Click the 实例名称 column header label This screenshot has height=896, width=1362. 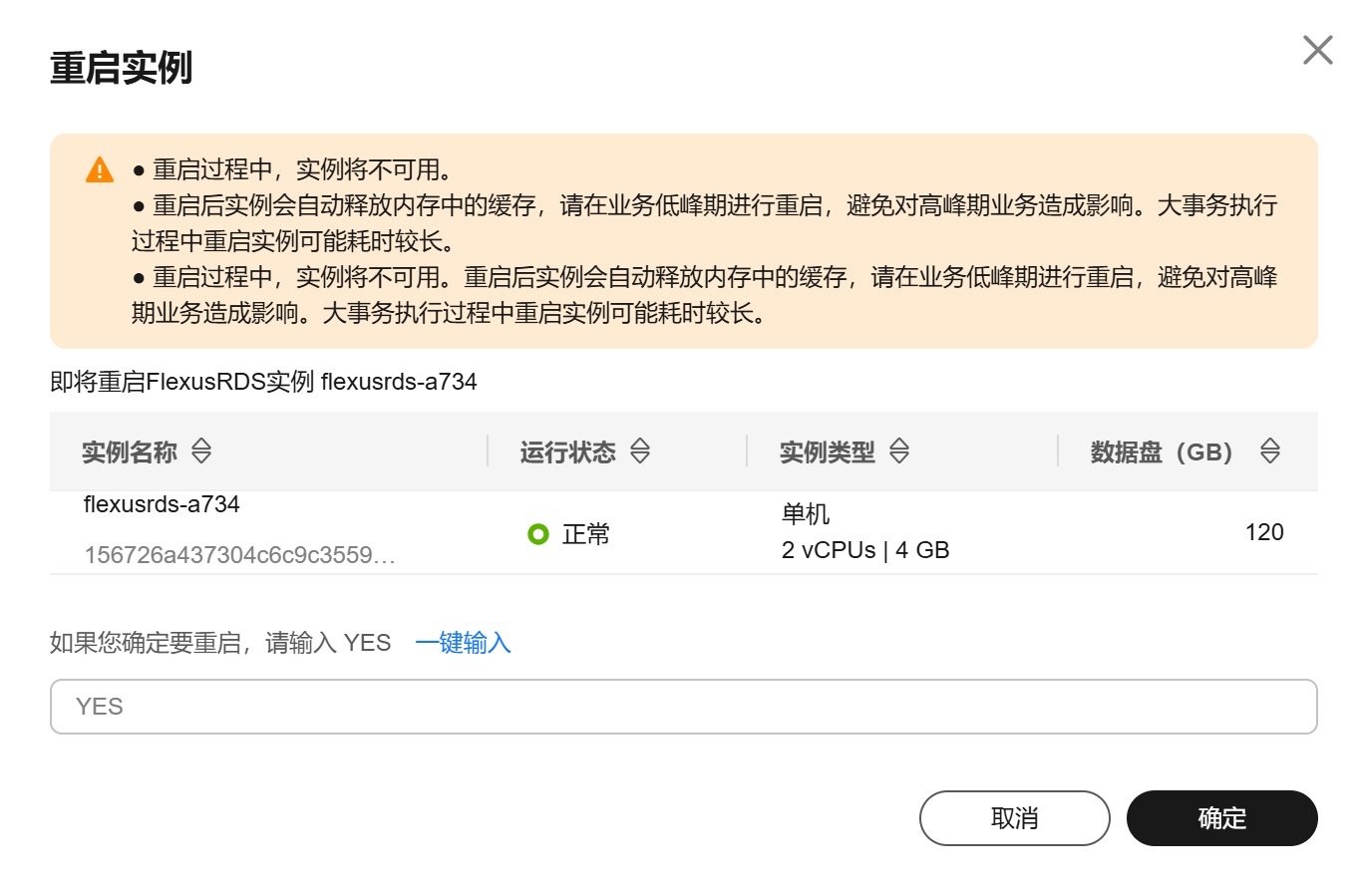[130, 452]
